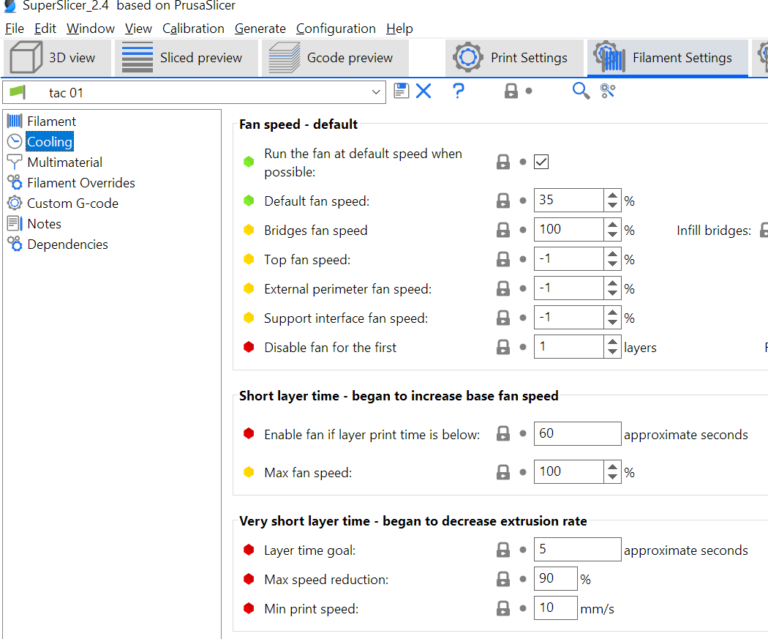Screen dimensions: 768x639
Task: Open the Filament Overrides page
Action: pos(80,183)
